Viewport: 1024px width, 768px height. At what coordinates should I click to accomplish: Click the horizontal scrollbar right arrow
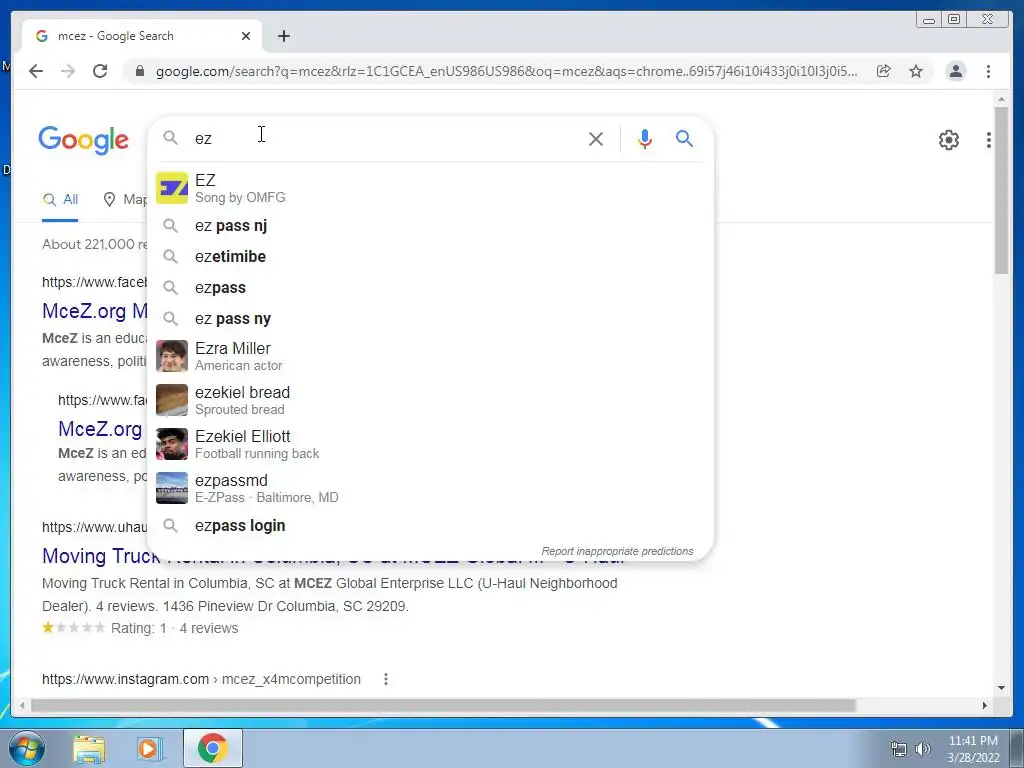[x=985, y=705]
